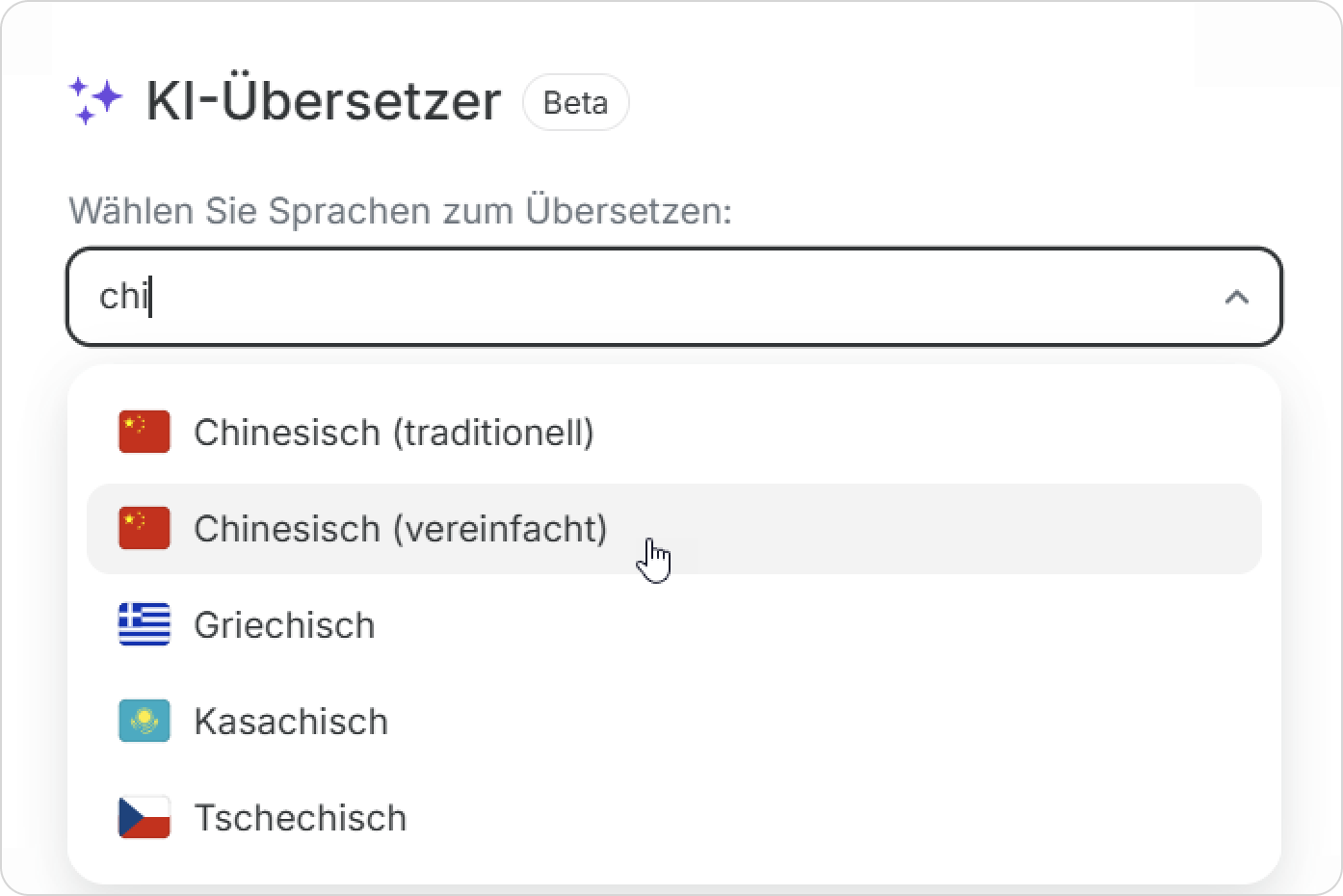
Task: Click the KI-Übersetzer heading
Action: tap(324, 101)
